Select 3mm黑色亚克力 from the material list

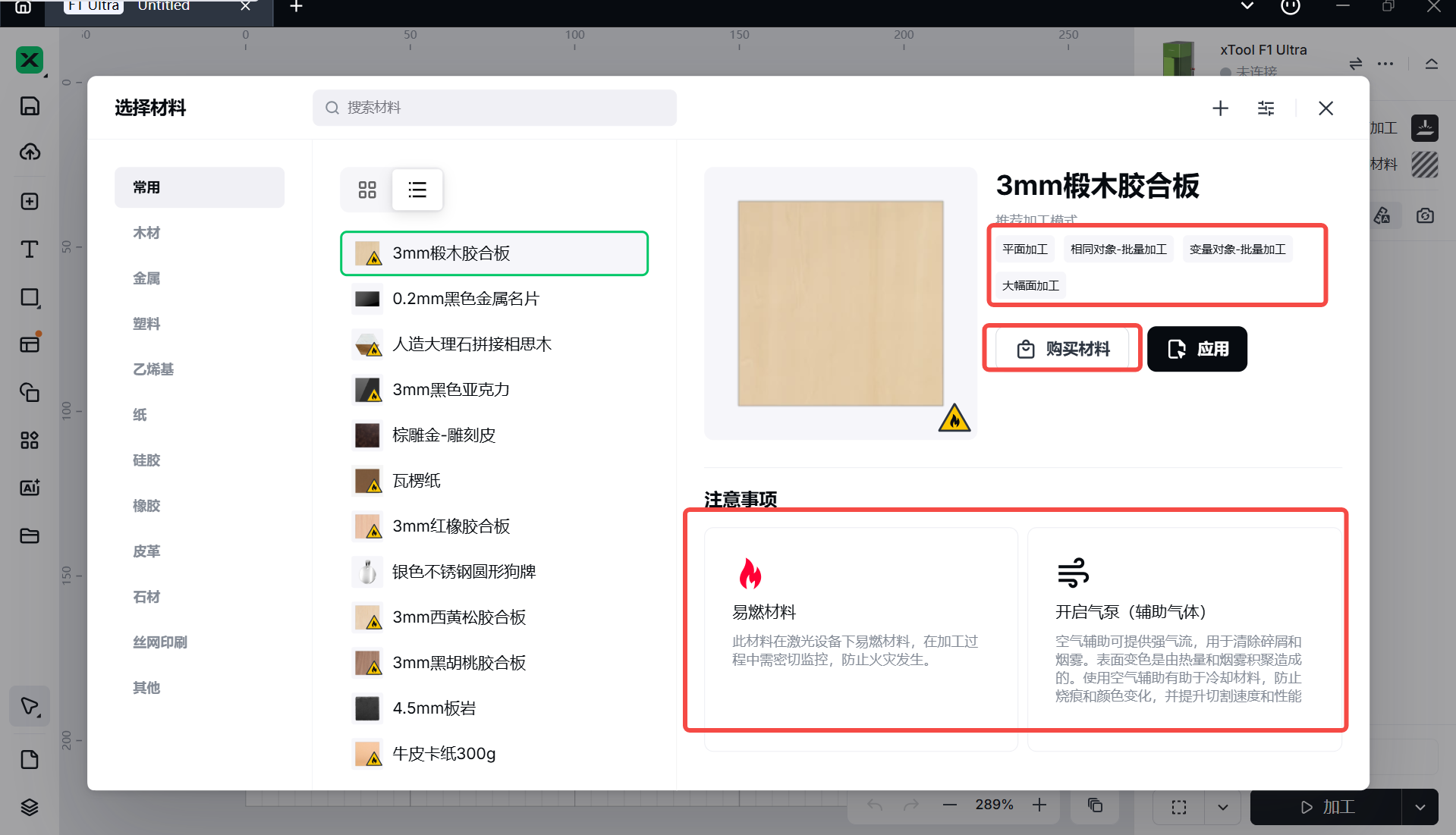click(451, 390)
